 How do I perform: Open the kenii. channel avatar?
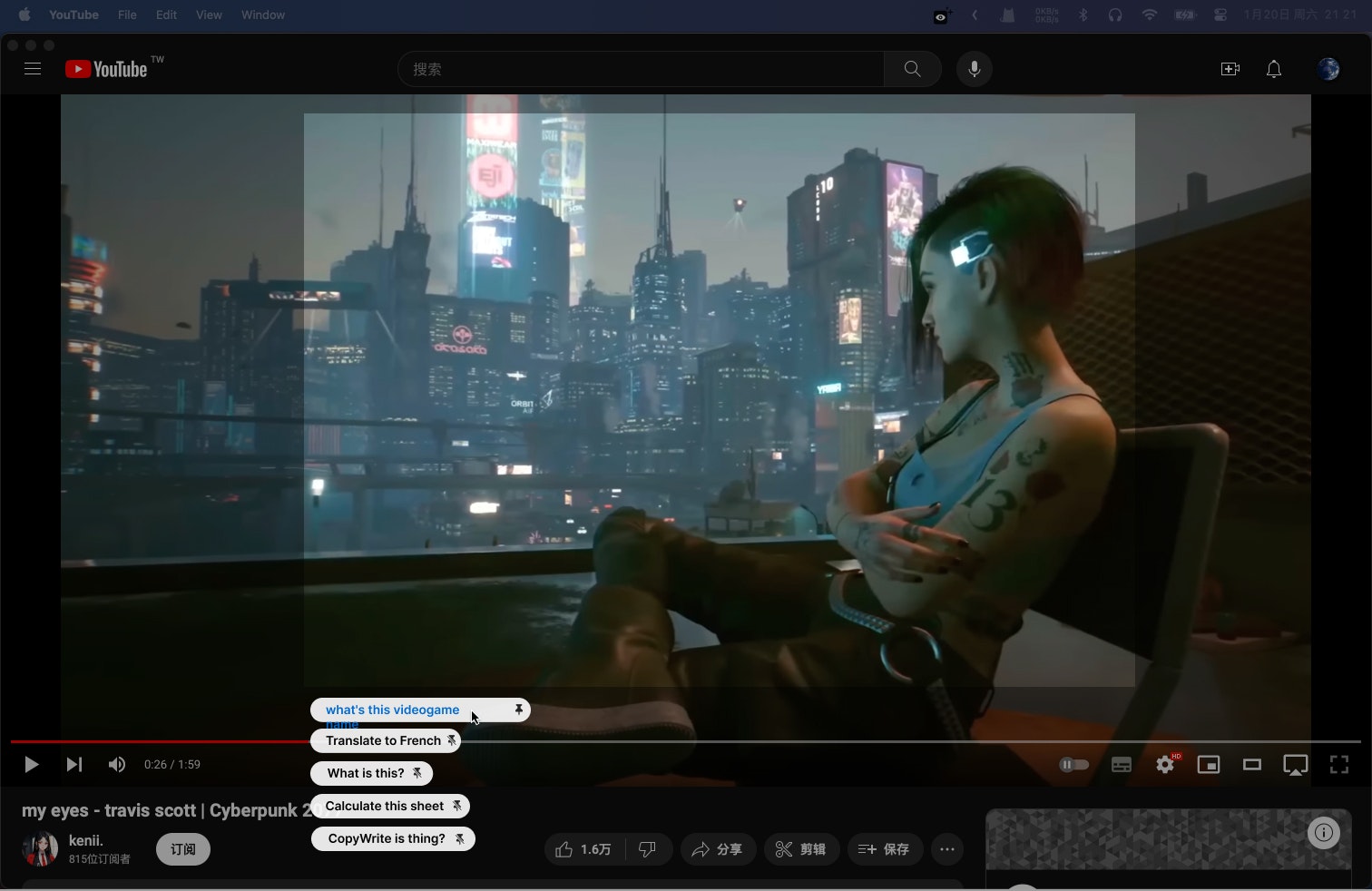(40, 849)
